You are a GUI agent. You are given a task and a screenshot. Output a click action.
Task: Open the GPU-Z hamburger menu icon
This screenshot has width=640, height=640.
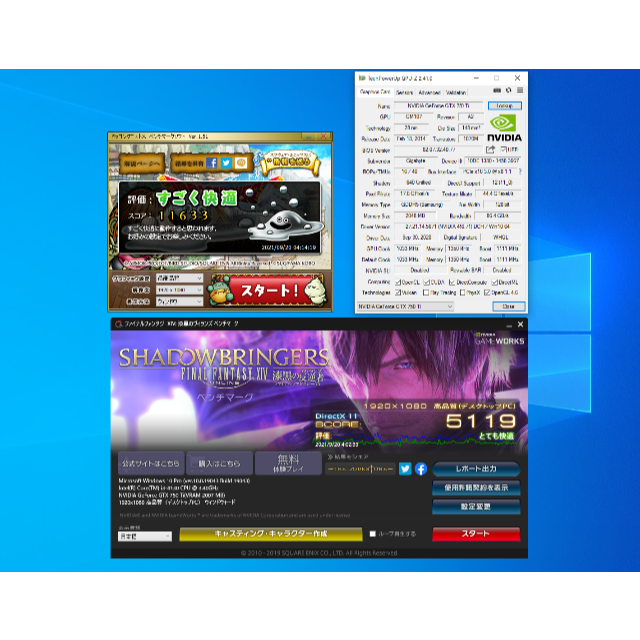click(520, 90)
